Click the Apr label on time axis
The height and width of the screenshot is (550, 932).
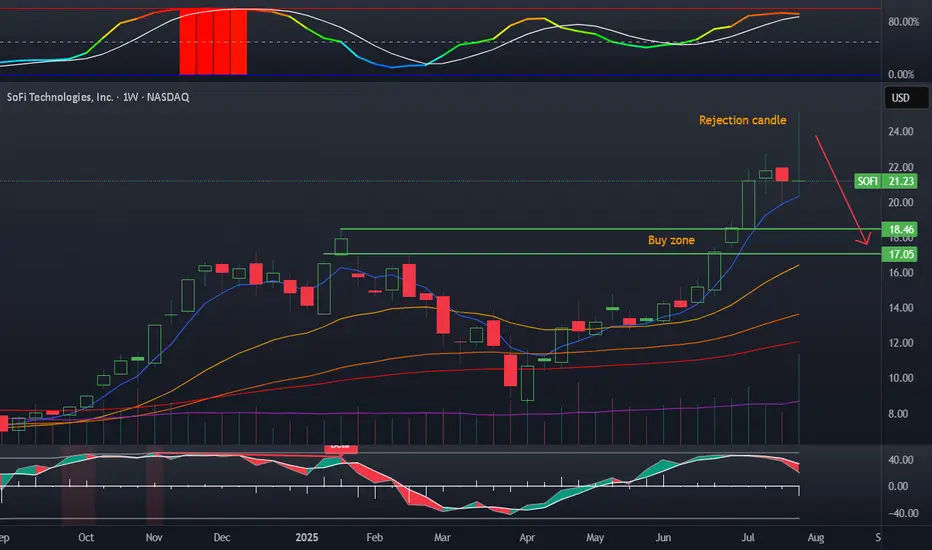527,538
